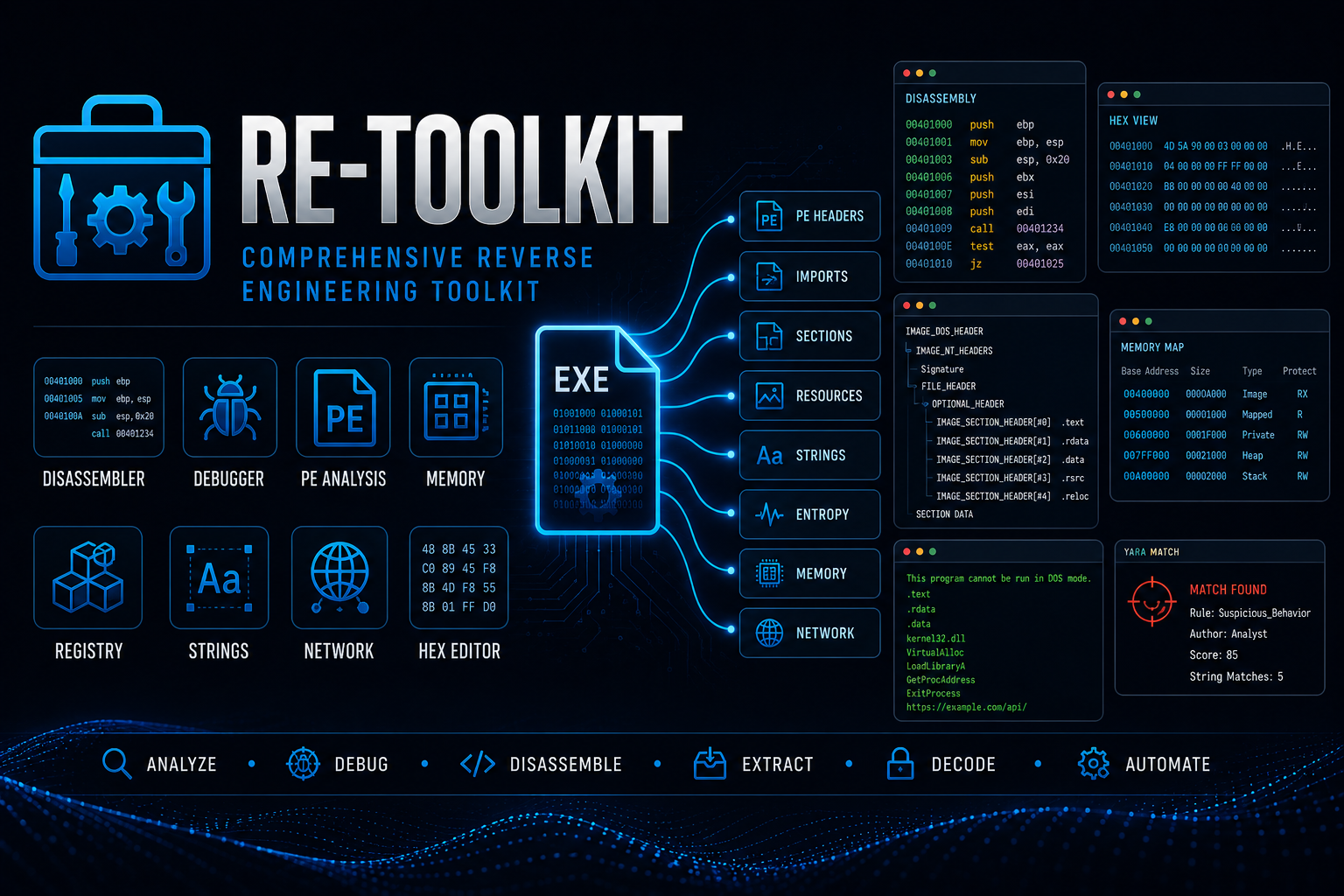Image resolution: width=1344 pixels, height=896 pixels.
Task: Select IMAGE_DOS_HEADER tree root
Action: (x=944, y=332)
